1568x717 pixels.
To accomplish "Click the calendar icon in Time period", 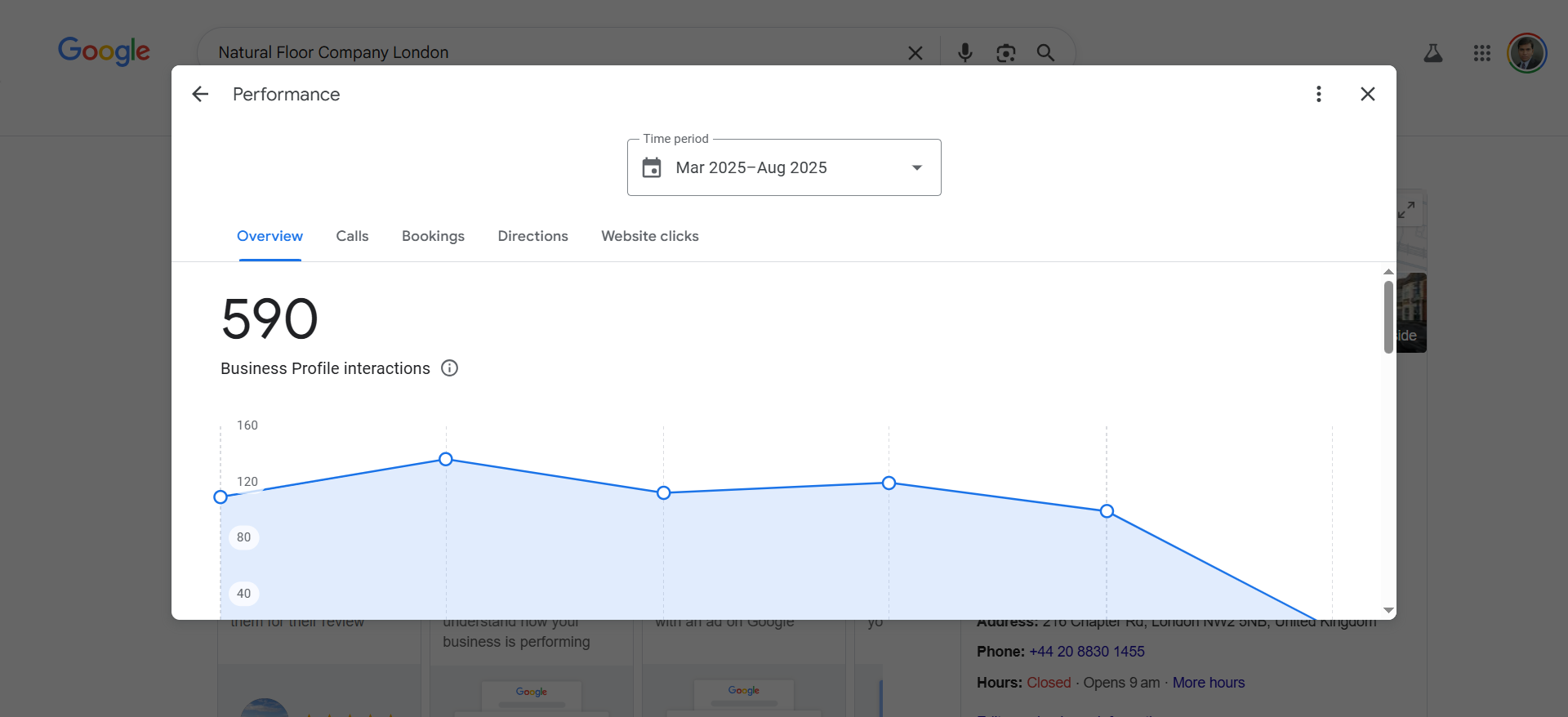I will (652, 167).
